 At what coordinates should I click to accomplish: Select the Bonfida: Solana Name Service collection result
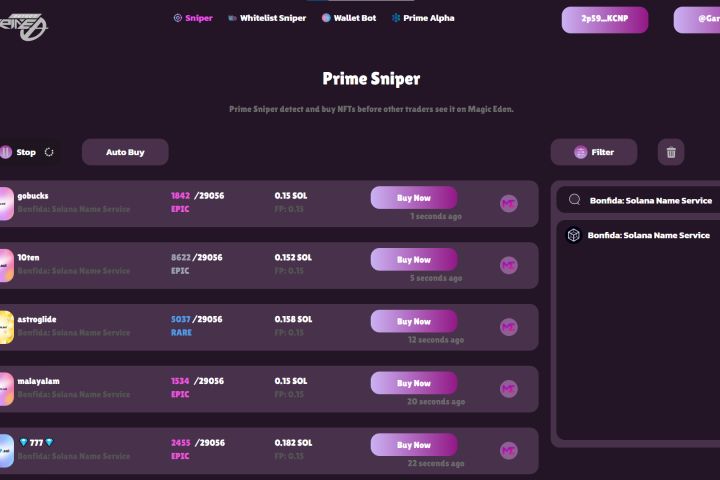(x=648, y=236)
